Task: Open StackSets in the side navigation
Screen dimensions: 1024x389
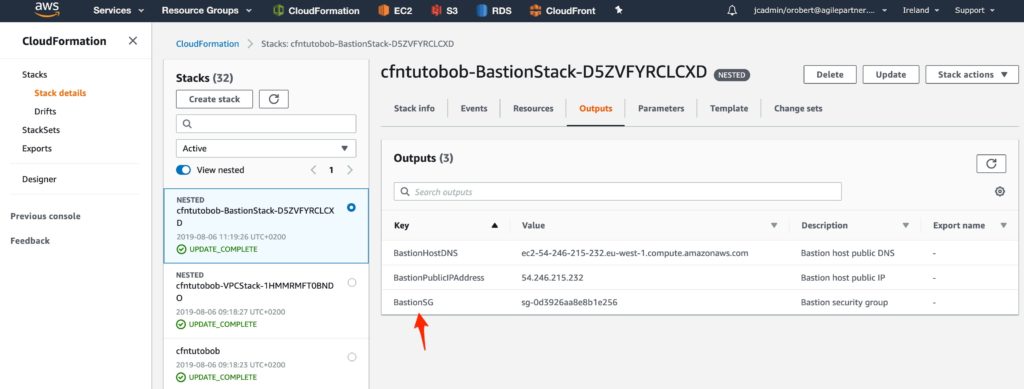Action: tap(40, 130)
